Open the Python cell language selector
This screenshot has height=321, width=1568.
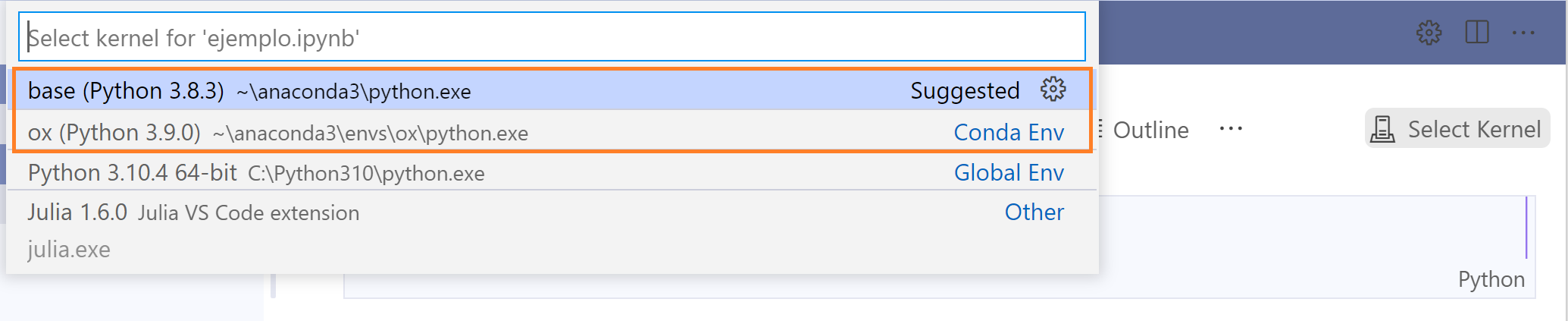point(1491,279)
